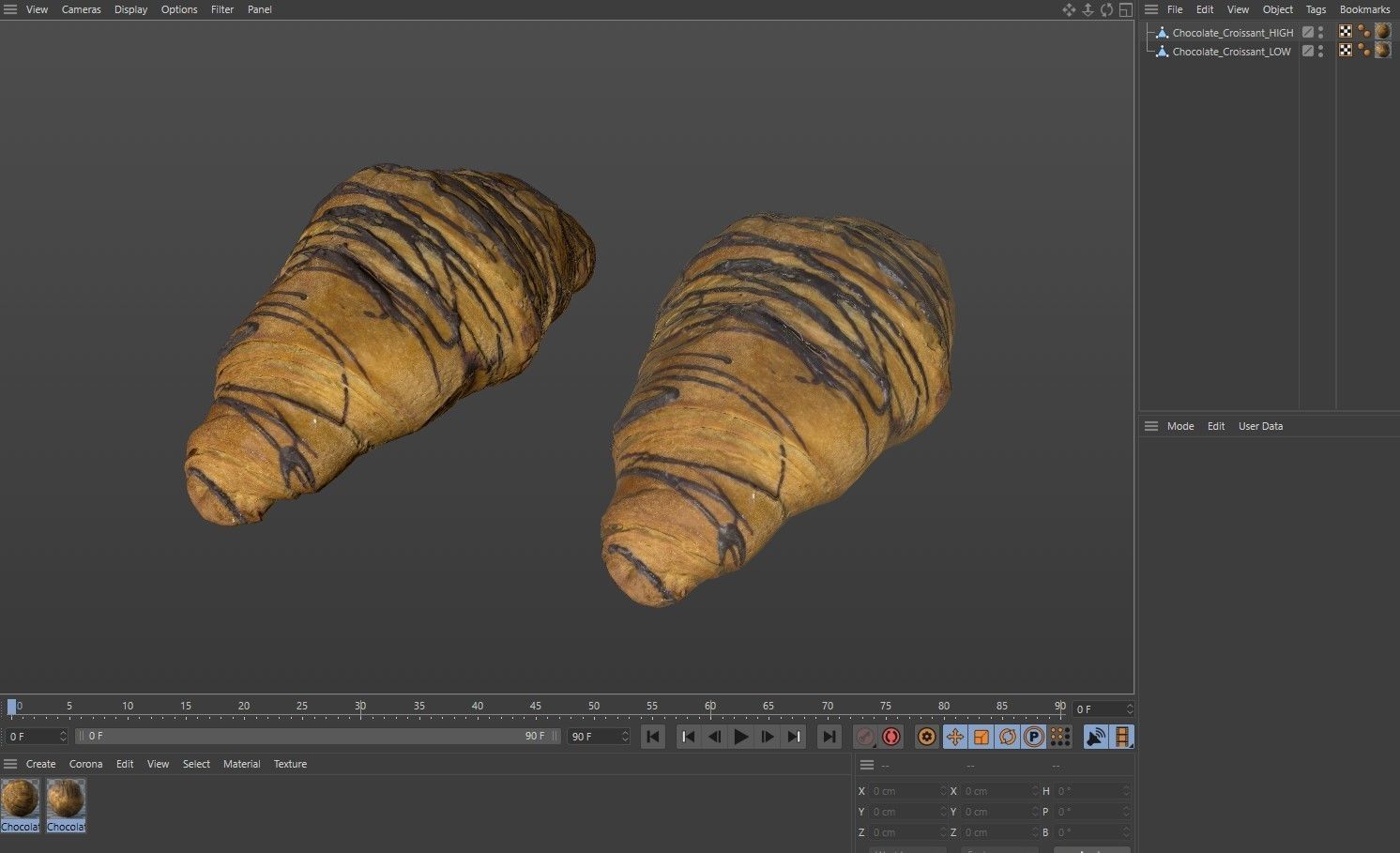This screenshot has width=1400, height=853.
Task: Click stepper of X position field
Action: (x=943, y=791)
